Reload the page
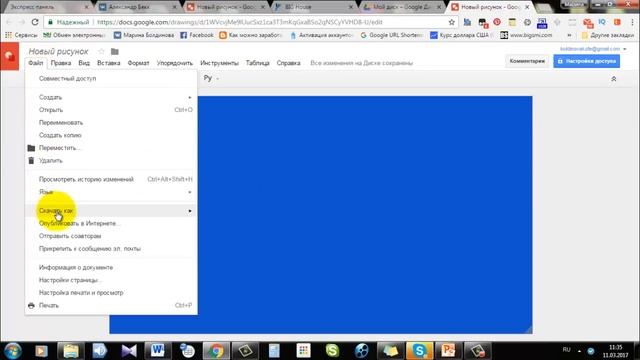This screenshot has width=640, height=360. click(x=35, y=22)
